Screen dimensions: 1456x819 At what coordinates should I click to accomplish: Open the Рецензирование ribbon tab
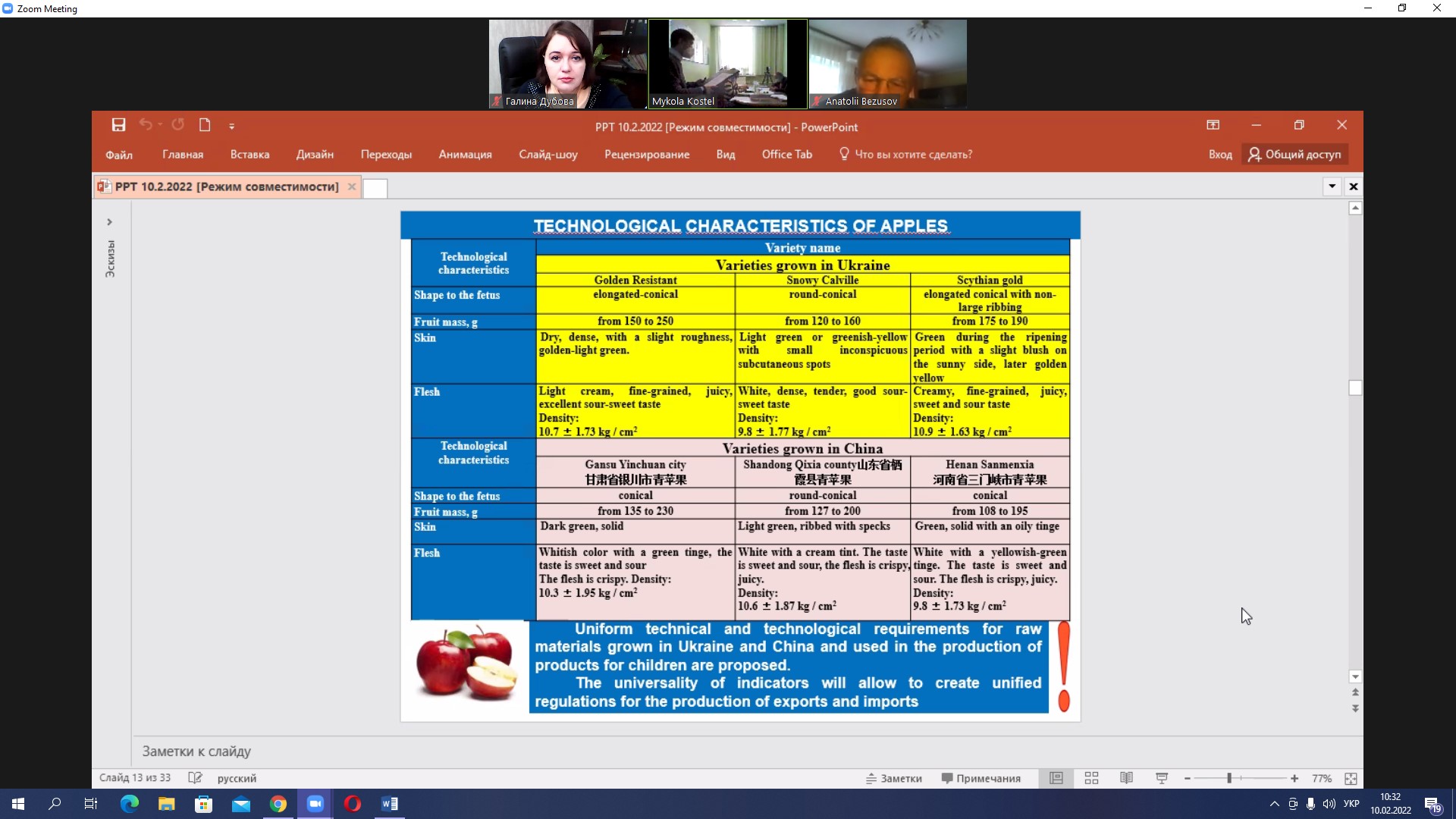(x=647, y=155)
